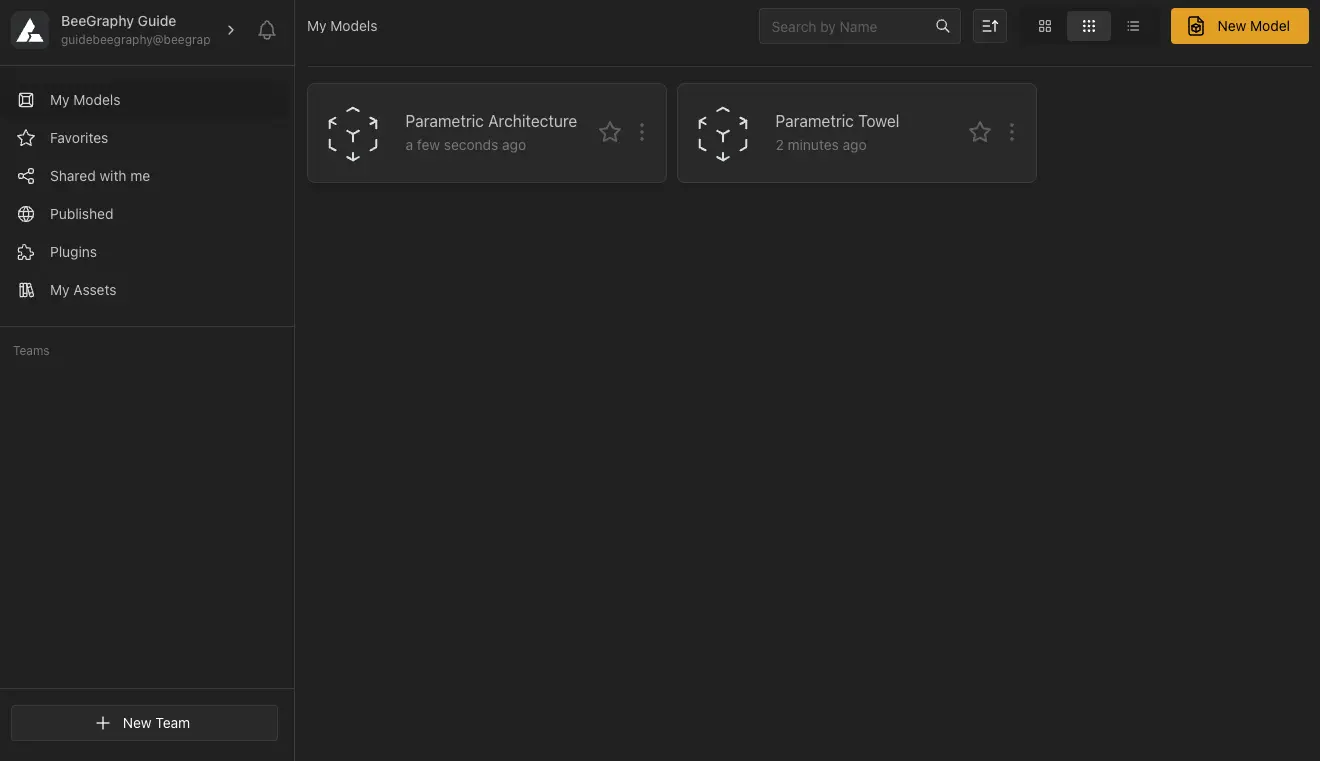1320x761 pixels.
Task: Open Parametric Towel three-dot menu
Action: 1012,132
